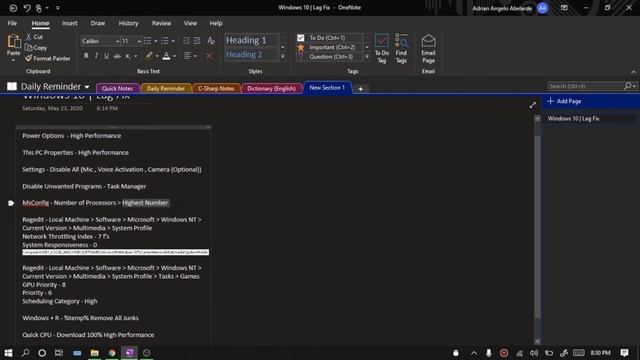Toggle bold formatting
The image size is (640, 360).
coord(86,56)
